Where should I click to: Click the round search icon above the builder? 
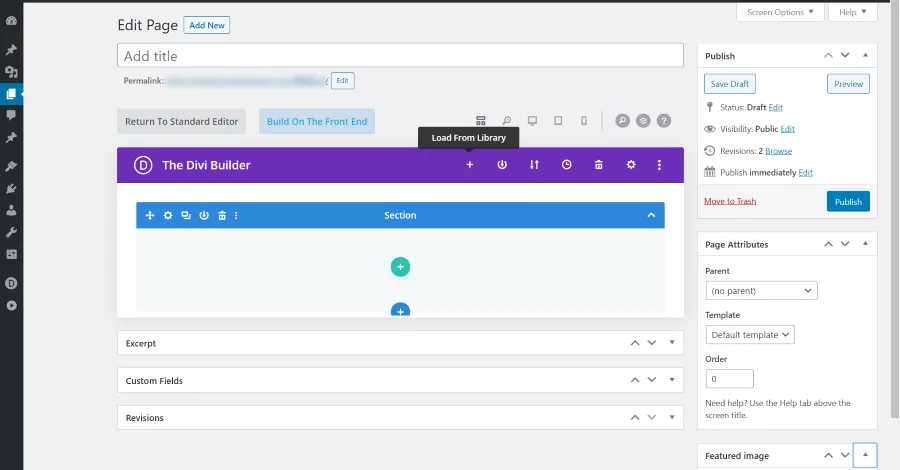[622, 121]
